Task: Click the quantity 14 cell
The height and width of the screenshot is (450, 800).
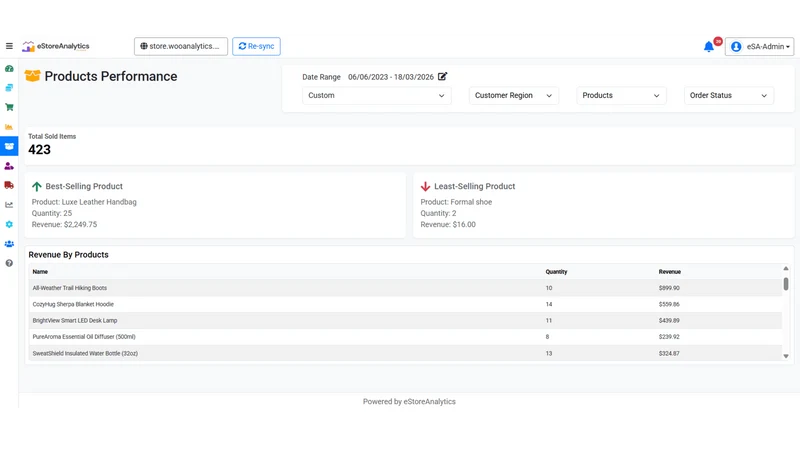Action: click(549, 305)
